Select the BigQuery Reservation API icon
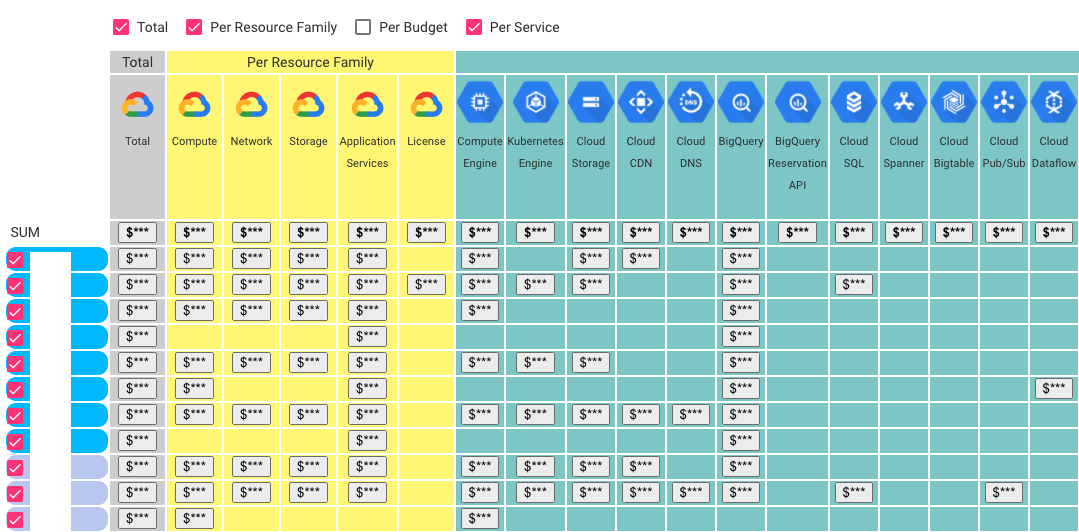The image size is (1079, 532). (797, 102)
